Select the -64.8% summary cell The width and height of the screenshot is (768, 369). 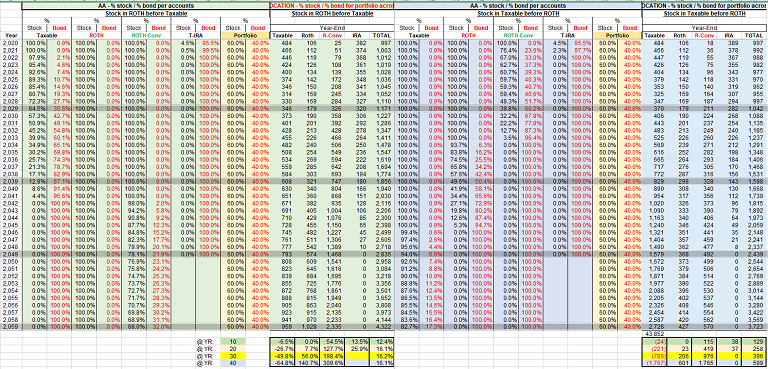(283, 364)
